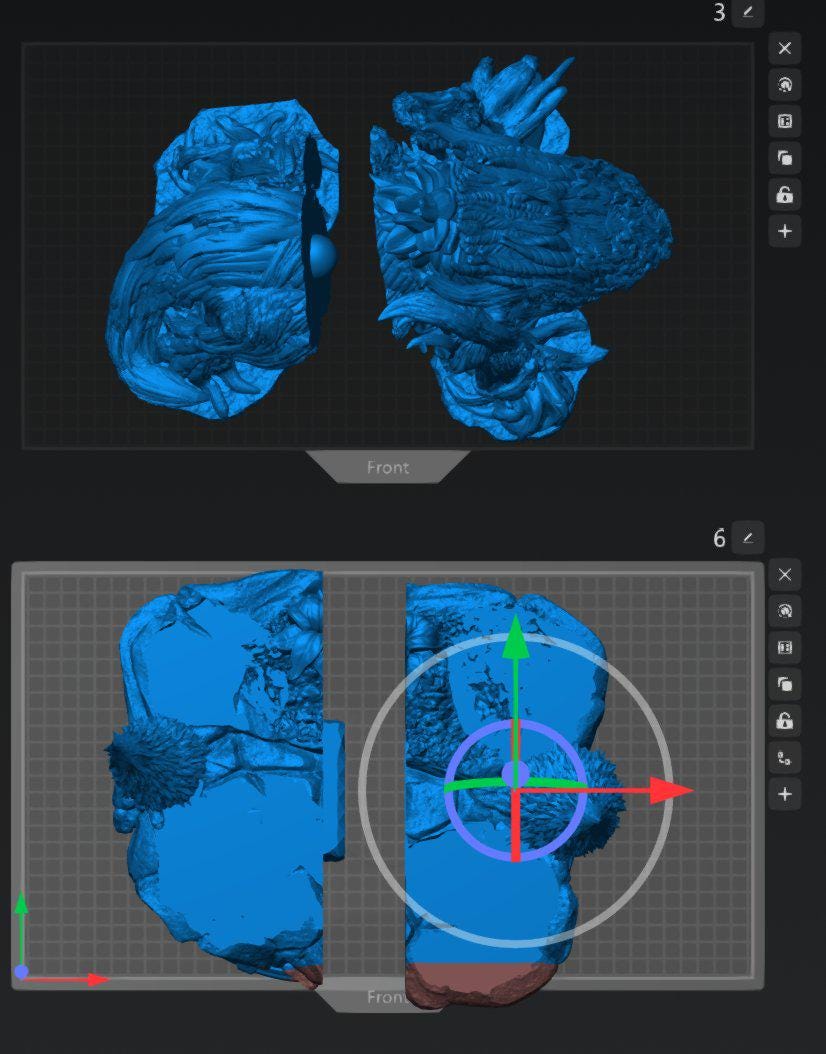Click the plus icon beside plate 6
The image size is (826, 1054).
coord(784,795)
